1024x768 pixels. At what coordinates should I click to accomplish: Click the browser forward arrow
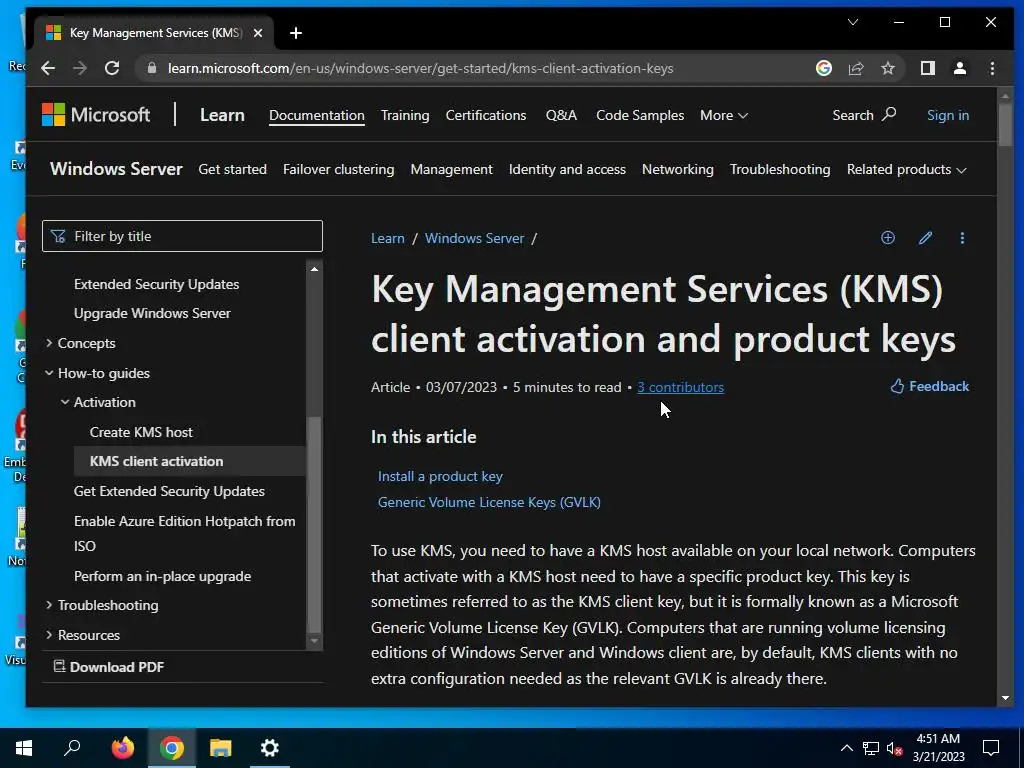tap(80, 68)
